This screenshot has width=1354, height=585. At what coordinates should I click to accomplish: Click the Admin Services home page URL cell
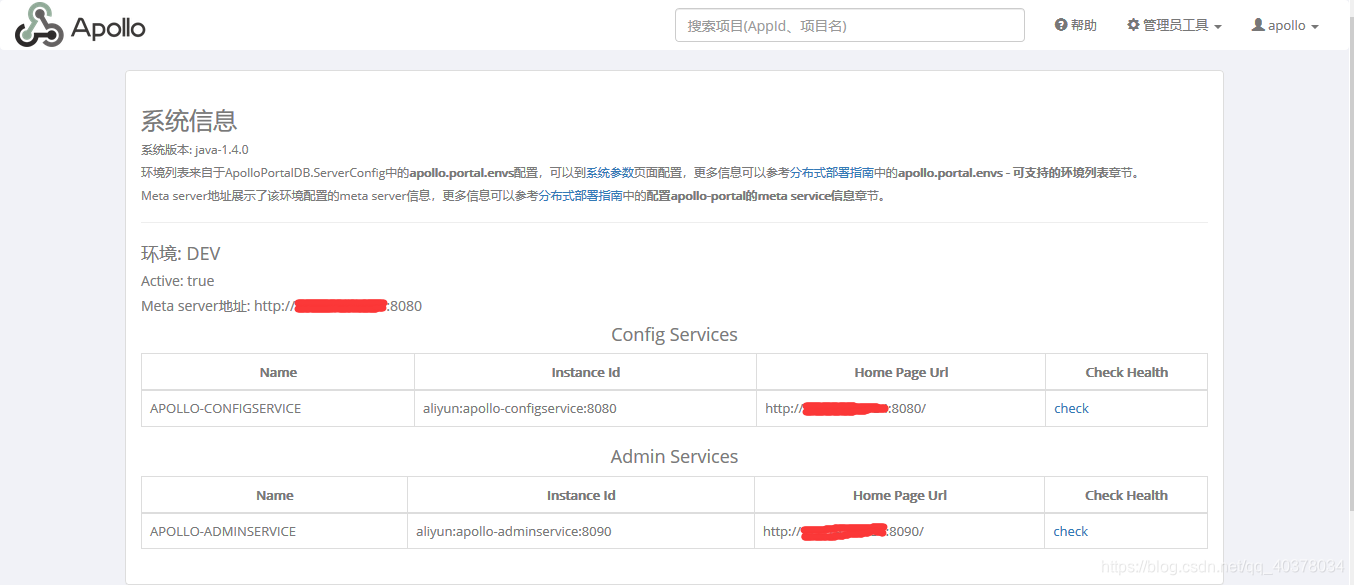pyautogui.click(x=899, y=531)
